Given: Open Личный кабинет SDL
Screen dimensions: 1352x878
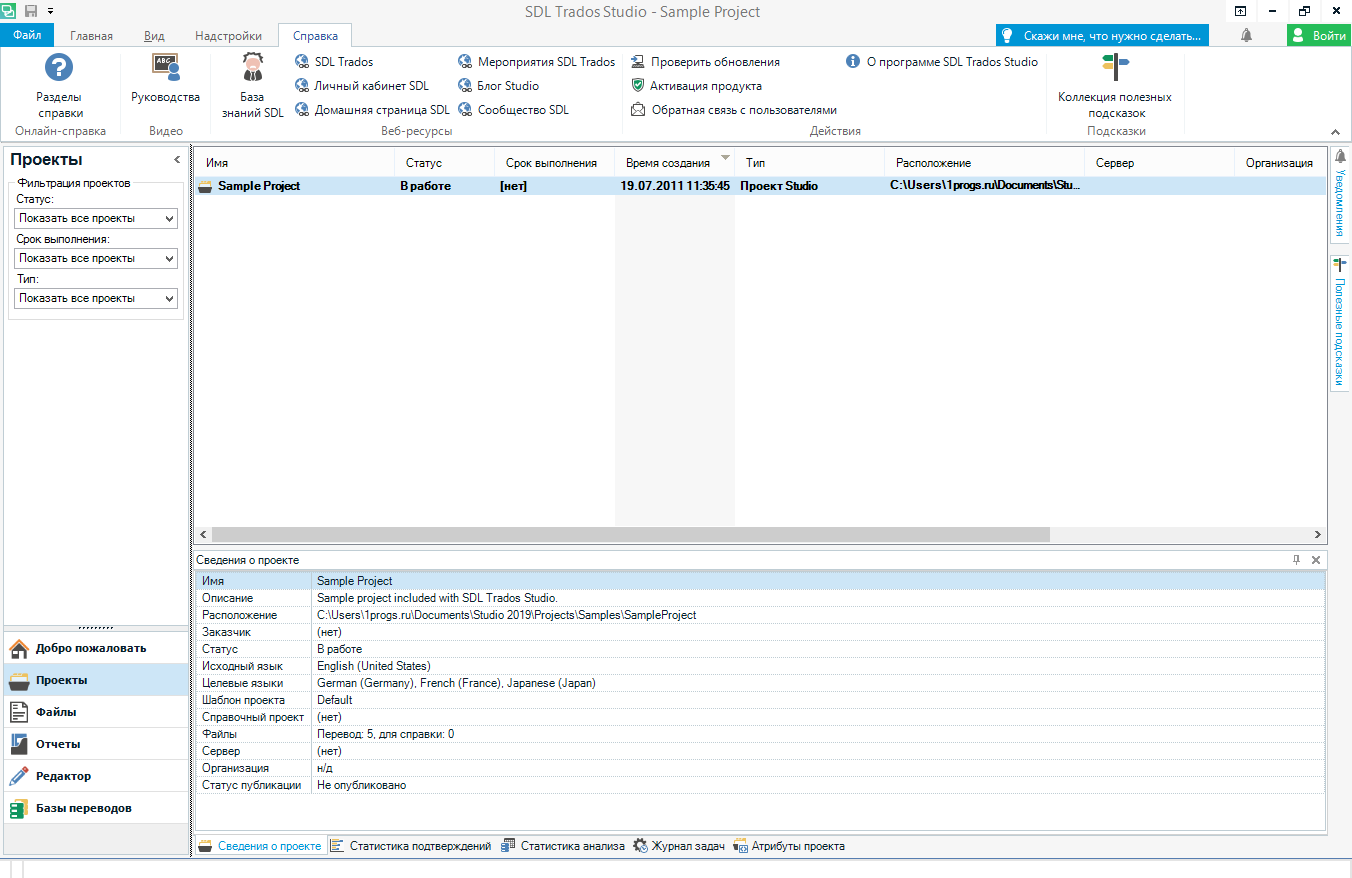Looking at the screenshot, I should coord(362,86).
